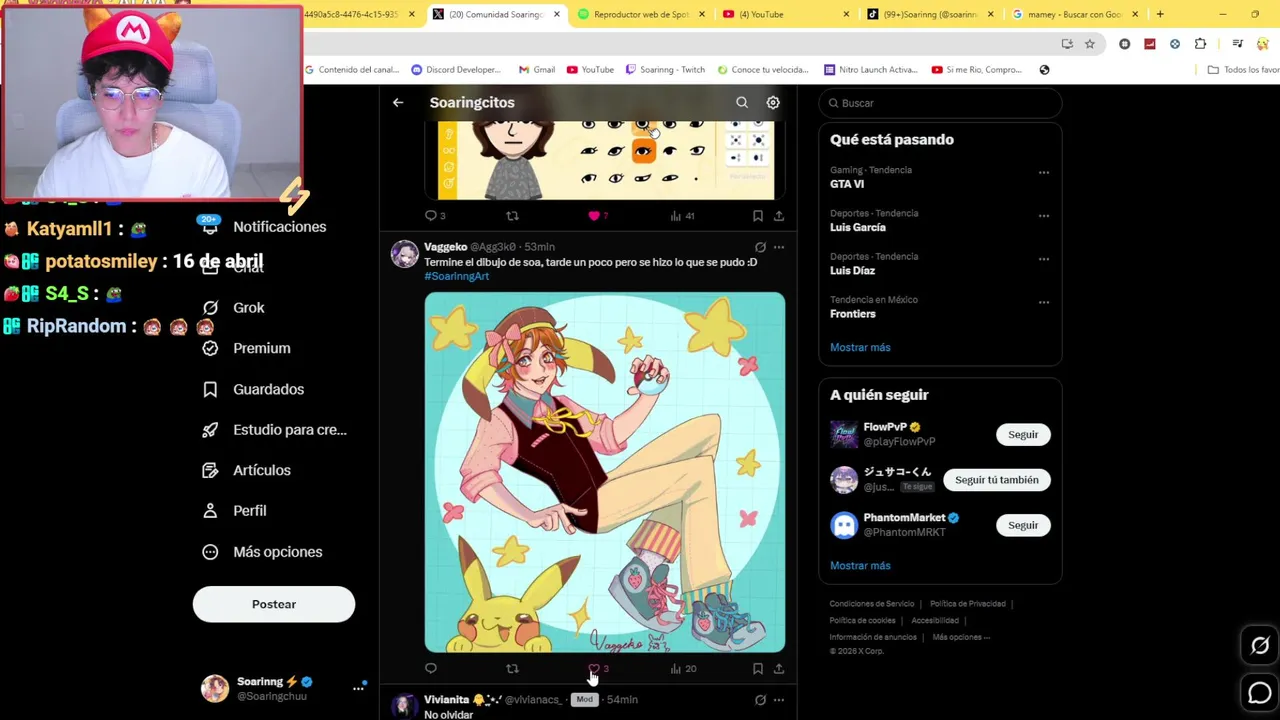
Task: Open Perfil in the sidebar
Action: (x=234, y=511)
